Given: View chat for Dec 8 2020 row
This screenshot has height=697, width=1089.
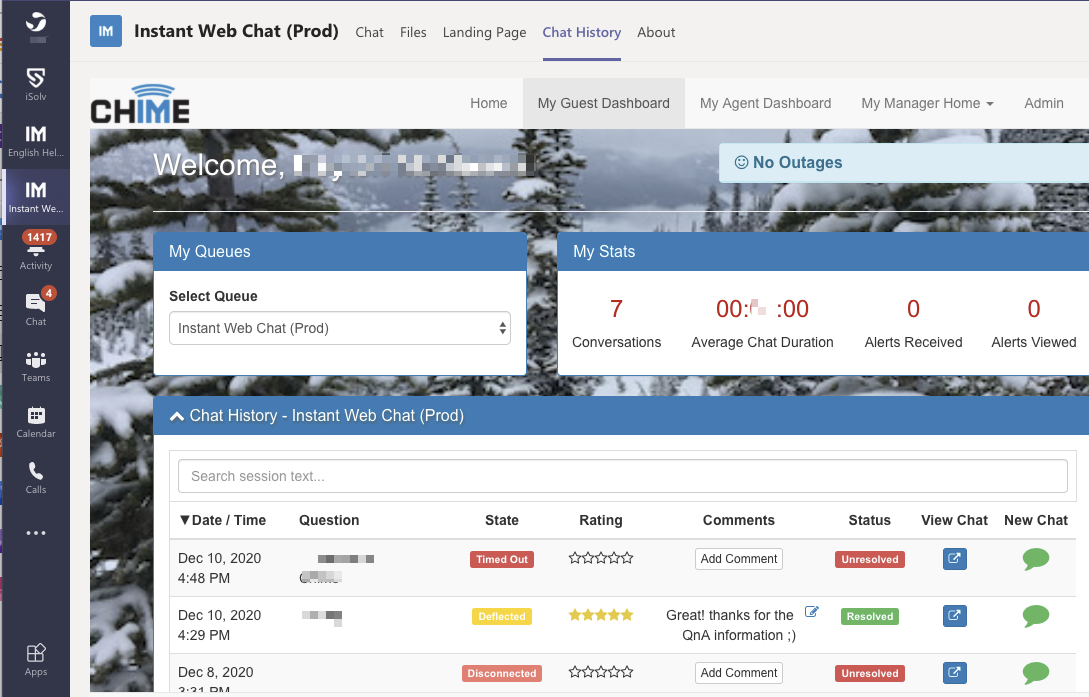Looking at the screenshot, I should (x=954, y=673).
